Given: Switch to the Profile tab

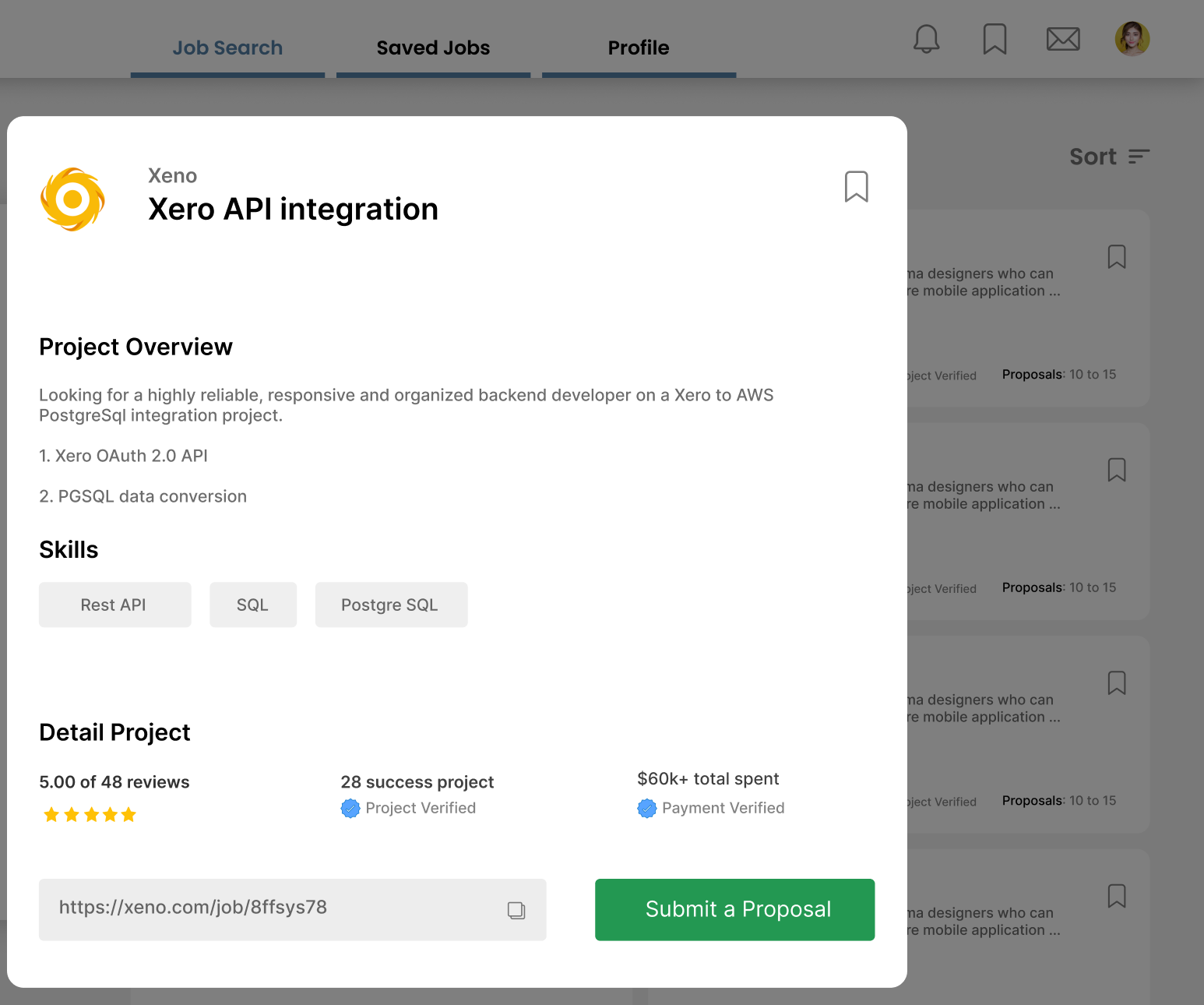Looking at the screenshot, I should point(639,48).
